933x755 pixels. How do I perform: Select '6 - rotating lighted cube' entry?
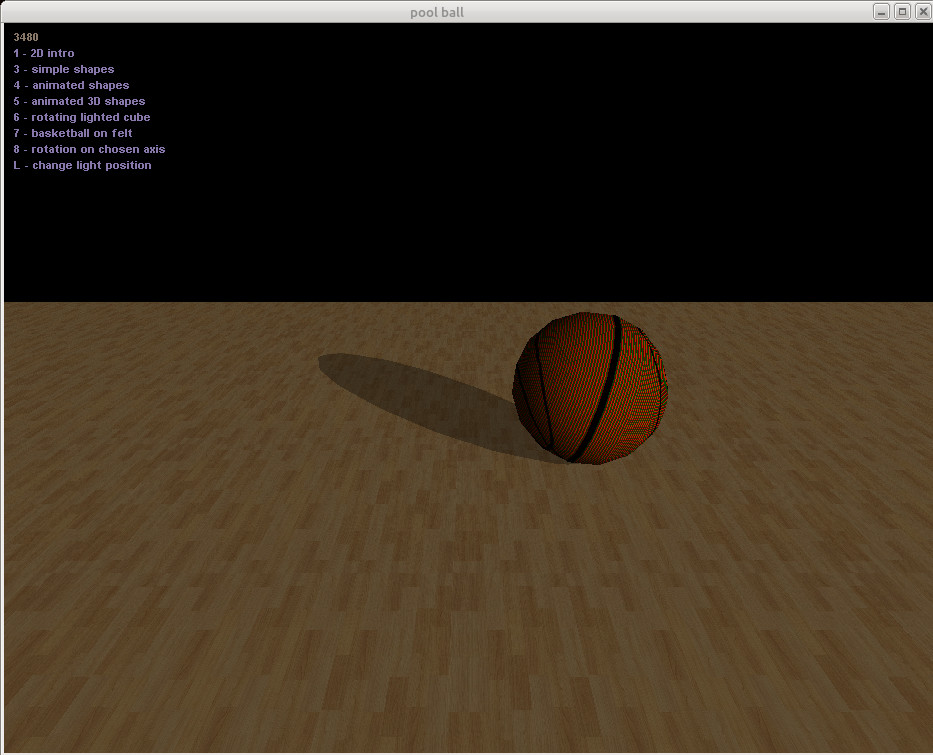click(82, 117)
